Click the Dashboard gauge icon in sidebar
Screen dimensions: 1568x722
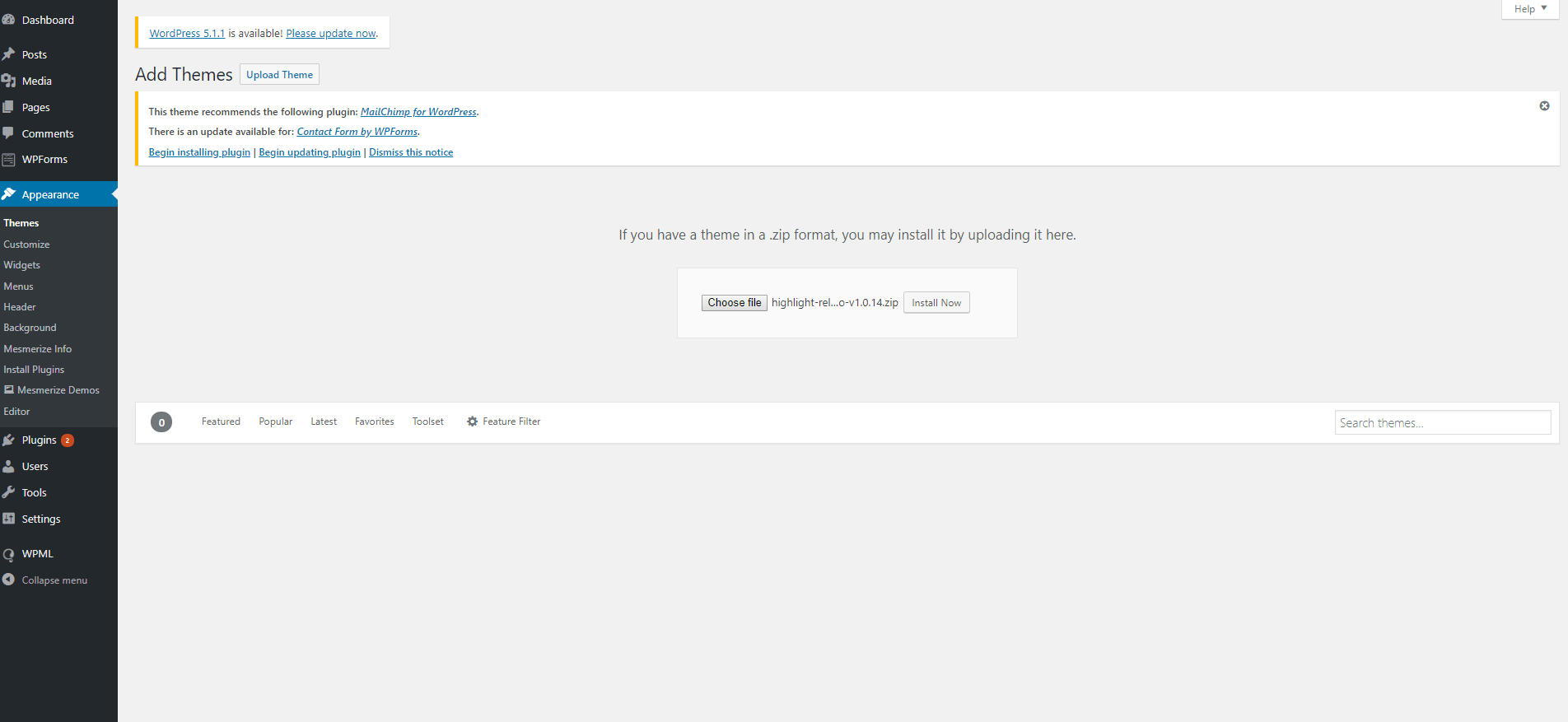click(x=9, y=20)
